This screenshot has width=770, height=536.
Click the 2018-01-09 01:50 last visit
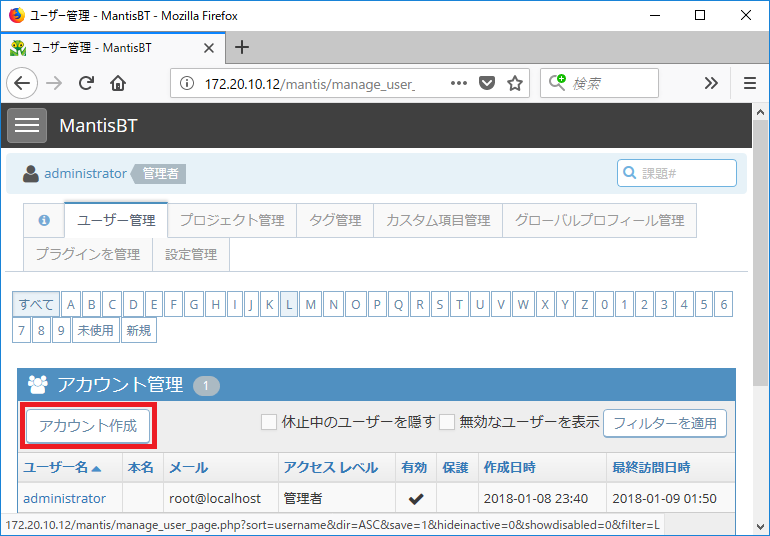[664, 498]
